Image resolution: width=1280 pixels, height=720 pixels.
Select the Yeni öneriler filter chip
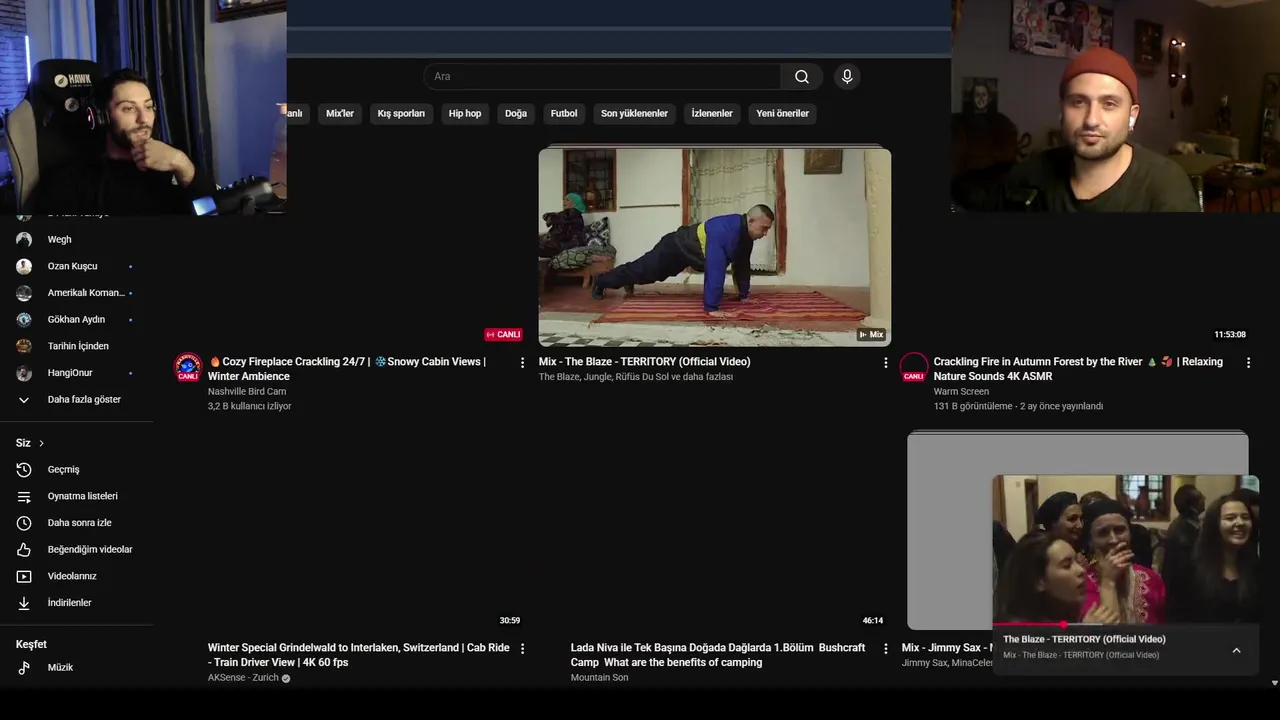782,114
